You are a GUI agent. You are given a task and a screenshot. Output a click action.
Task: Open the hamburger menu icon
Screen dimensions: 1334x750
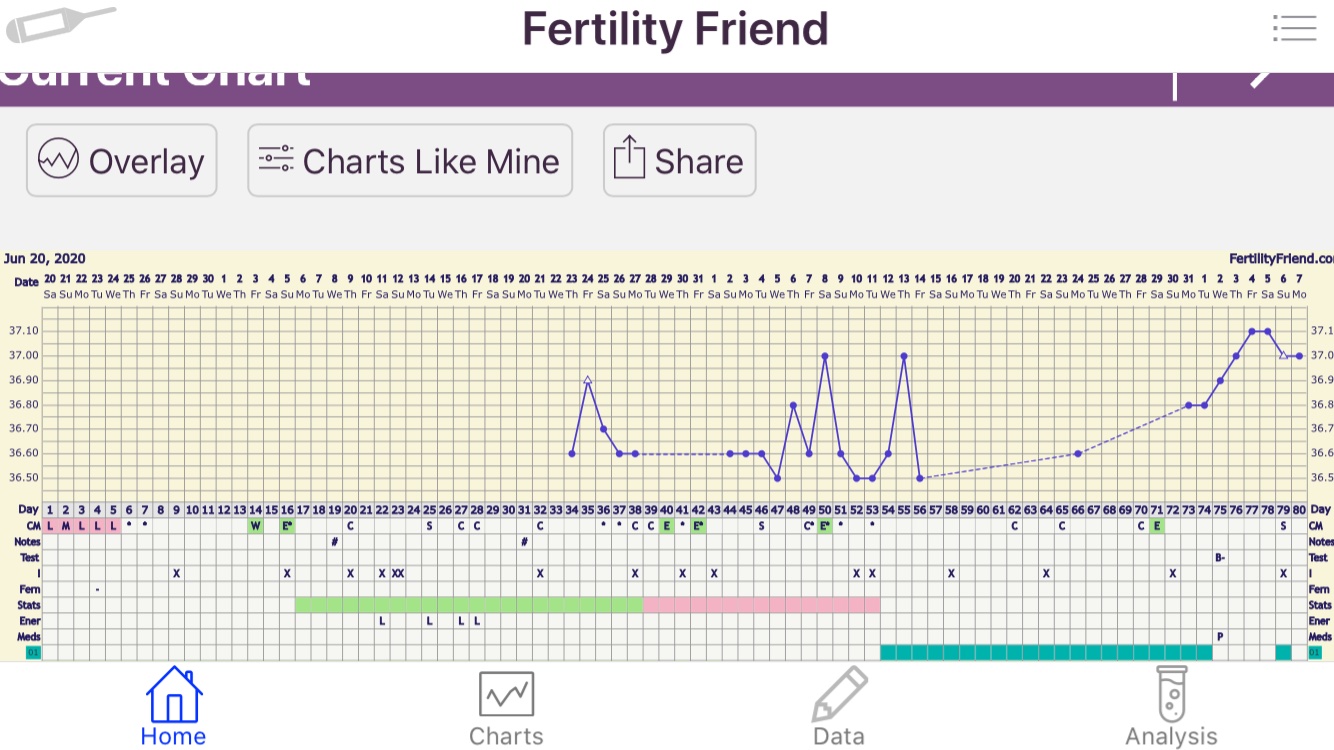1294,27
